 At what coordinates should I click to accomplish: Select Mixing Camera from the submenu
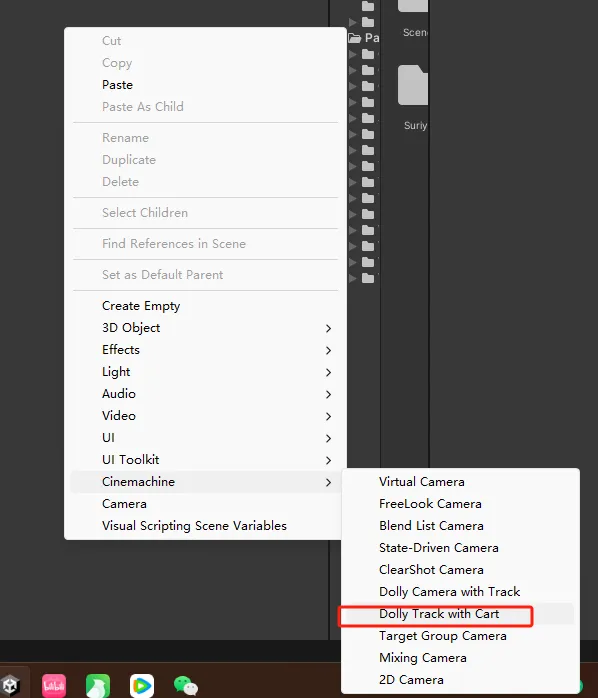(460, 658)
